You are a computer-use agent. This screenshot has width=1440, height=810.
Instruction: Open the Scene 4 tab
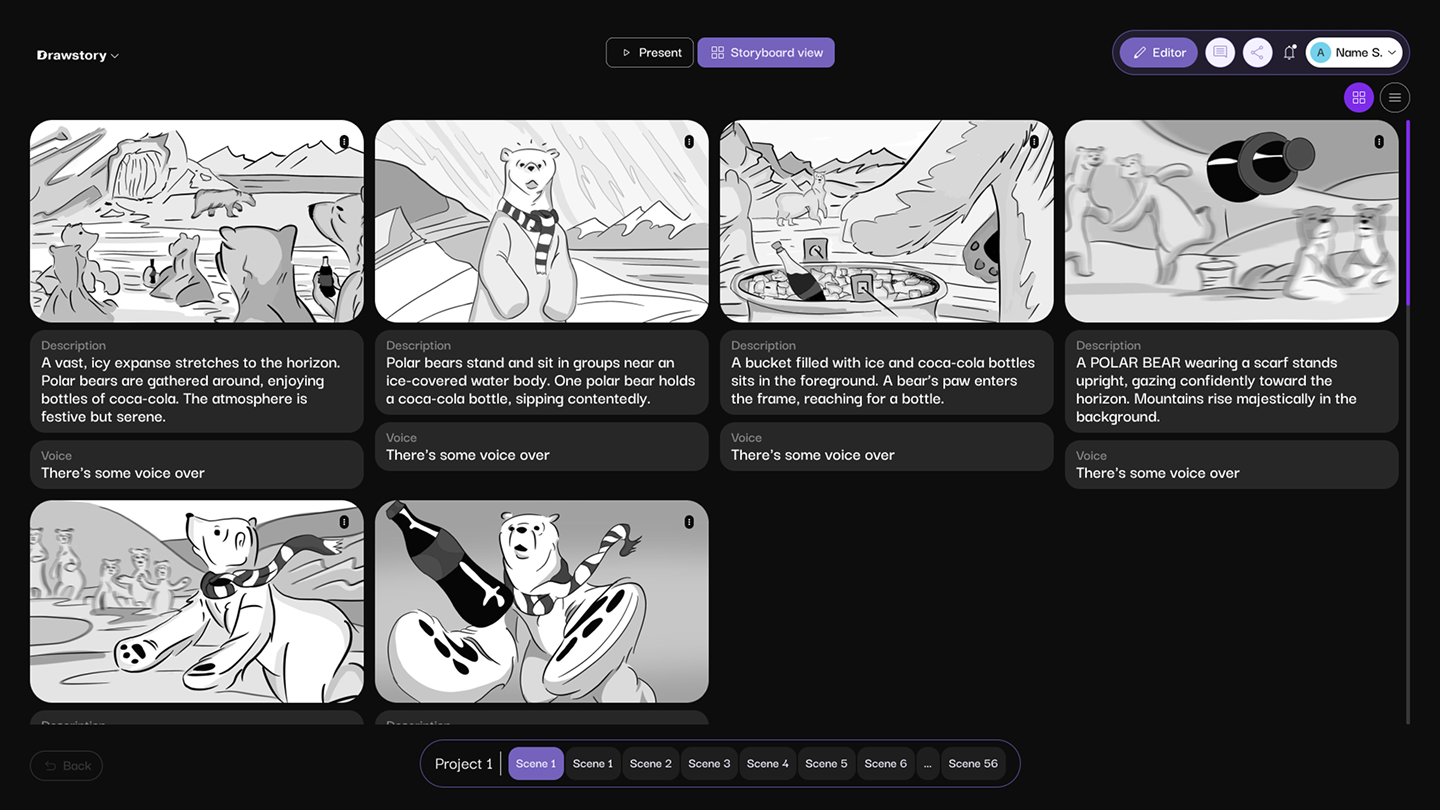[768, 764]
